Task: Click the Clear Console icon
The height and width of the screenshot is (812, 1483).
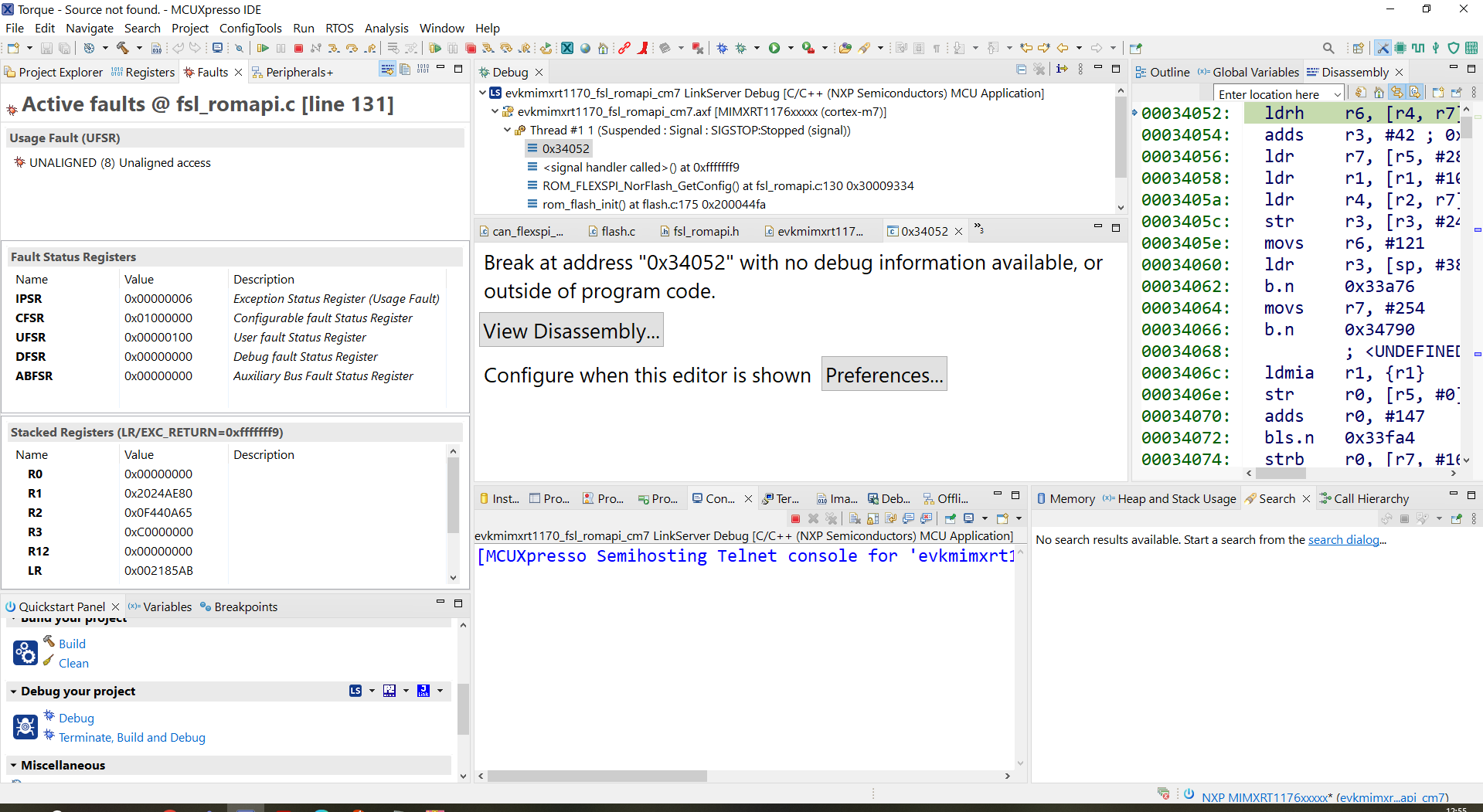Action: (855, 518)
